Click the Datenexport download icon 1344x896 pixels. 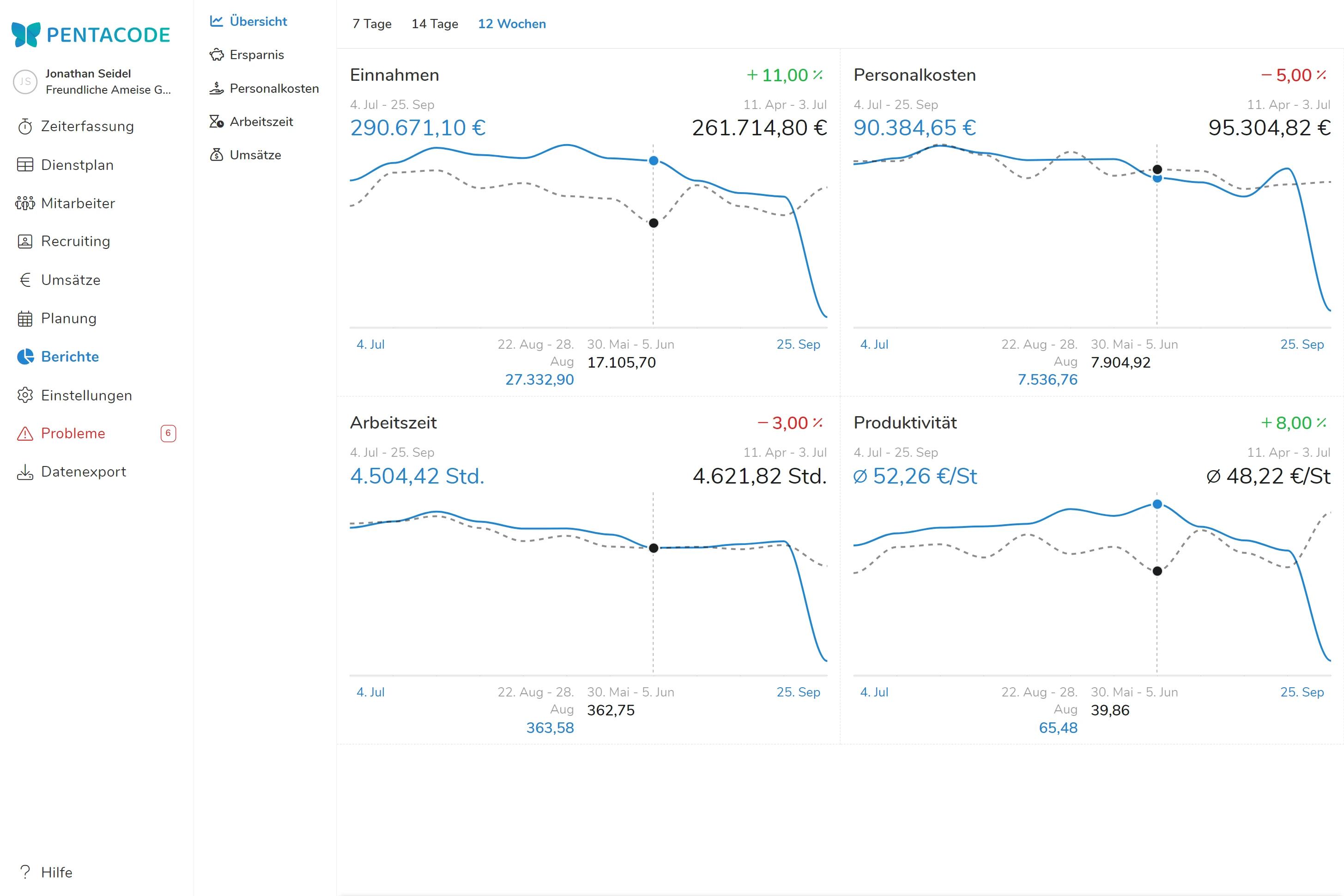(x=25, y=472)
